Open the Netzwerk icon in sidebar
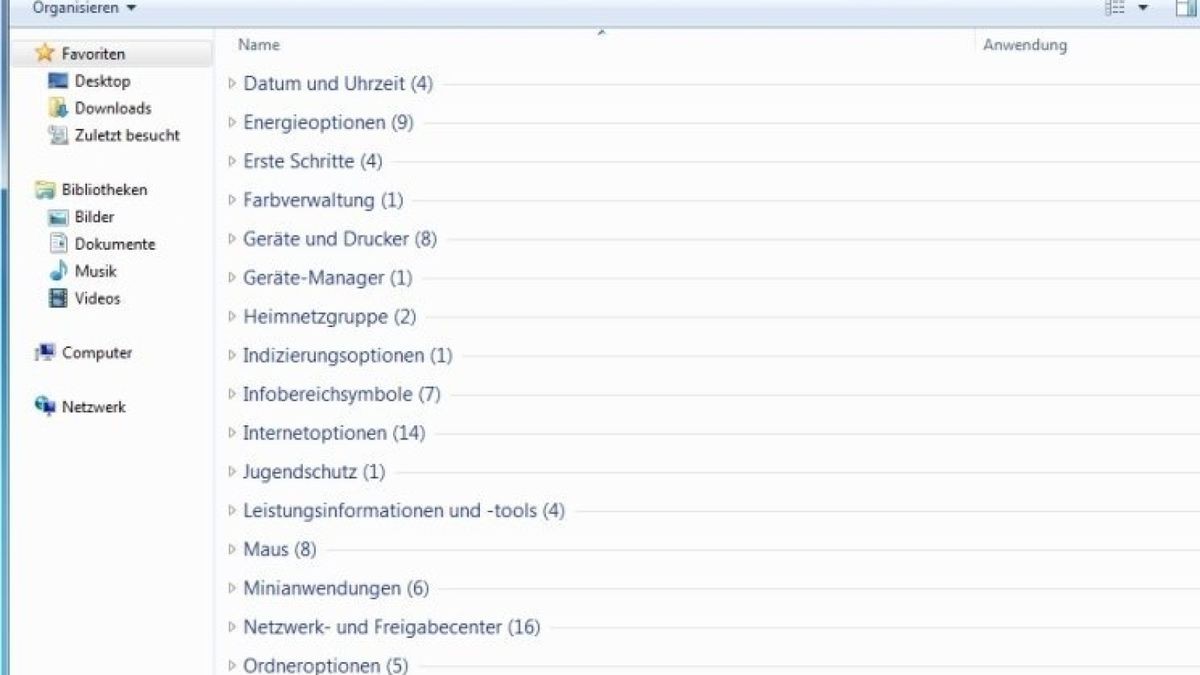 point(44,407)
